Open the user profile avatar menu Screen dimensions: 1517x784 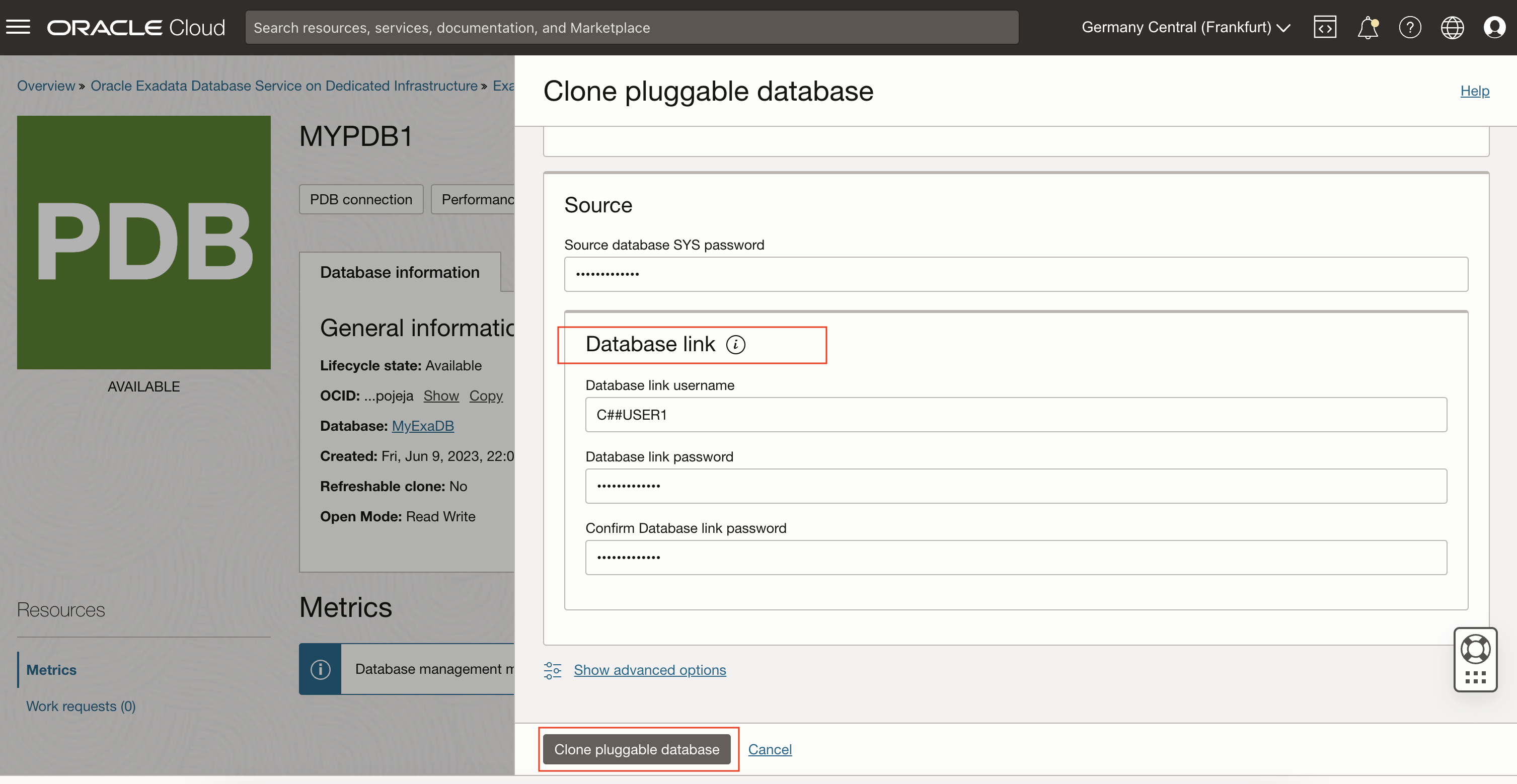(1494, 27)
